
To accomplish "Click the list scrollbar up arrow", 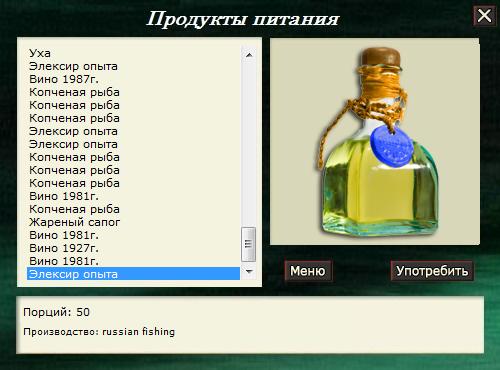I will pos(249,55).
